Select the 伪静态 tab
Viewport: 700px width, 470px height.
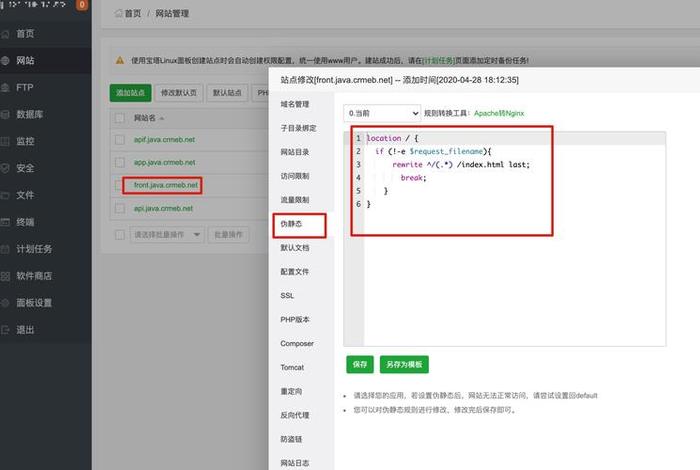(x=291, y=224)
